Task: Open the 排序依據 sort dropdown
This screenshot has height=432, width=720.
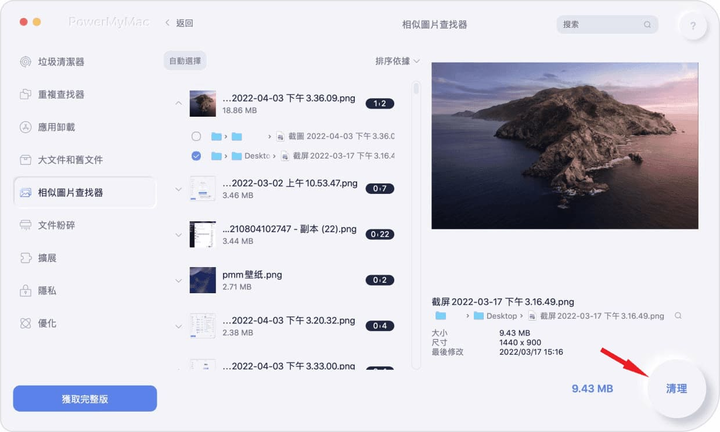Action: pos(397,61)
